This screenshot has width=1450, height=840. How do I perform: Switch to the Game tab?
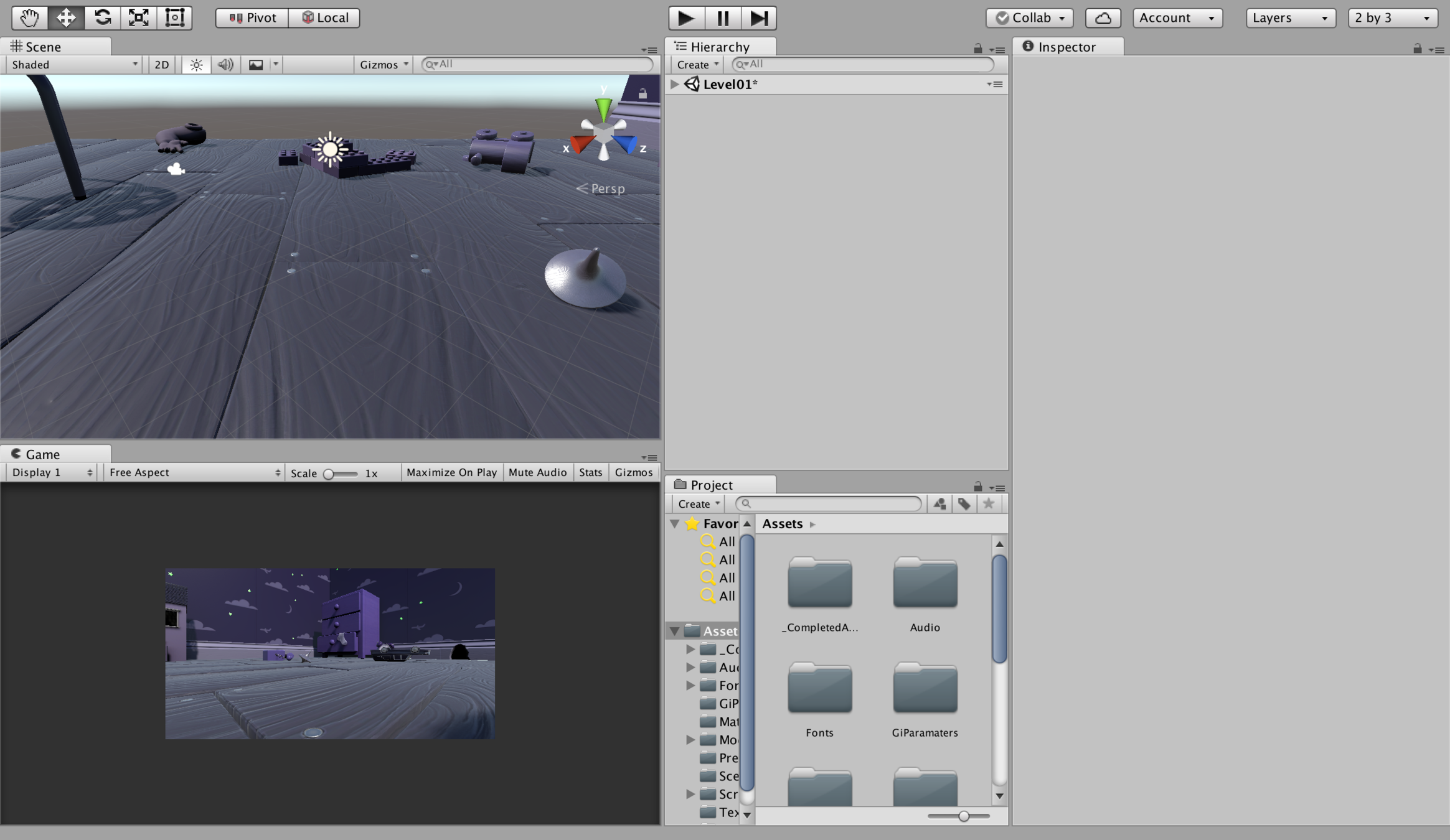click(42, 454)
